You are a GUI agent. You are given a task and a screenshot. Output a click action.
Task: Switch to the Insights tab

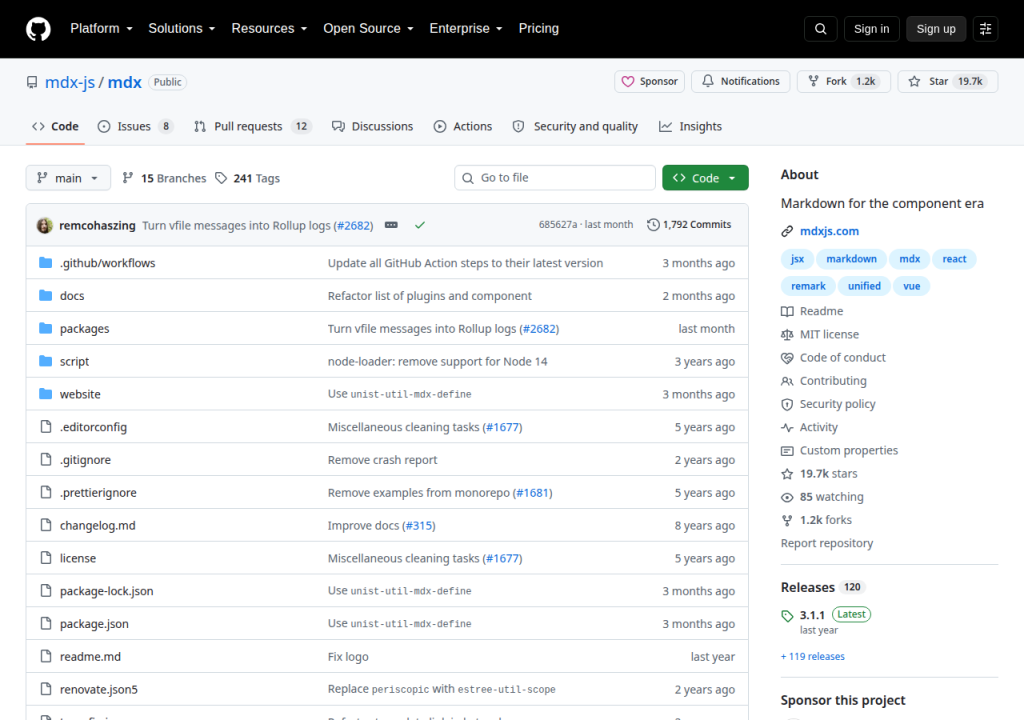click(x=690, y=126)
